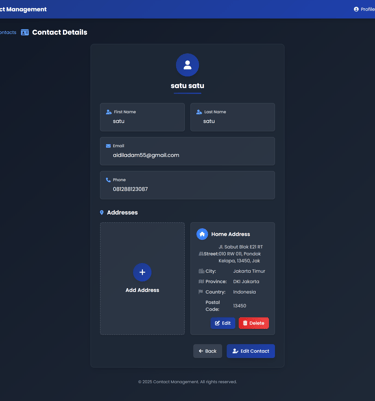This screenshot has height=401, width=375.
Task: Click the Province map icon
Action: [x=201, y=282]
